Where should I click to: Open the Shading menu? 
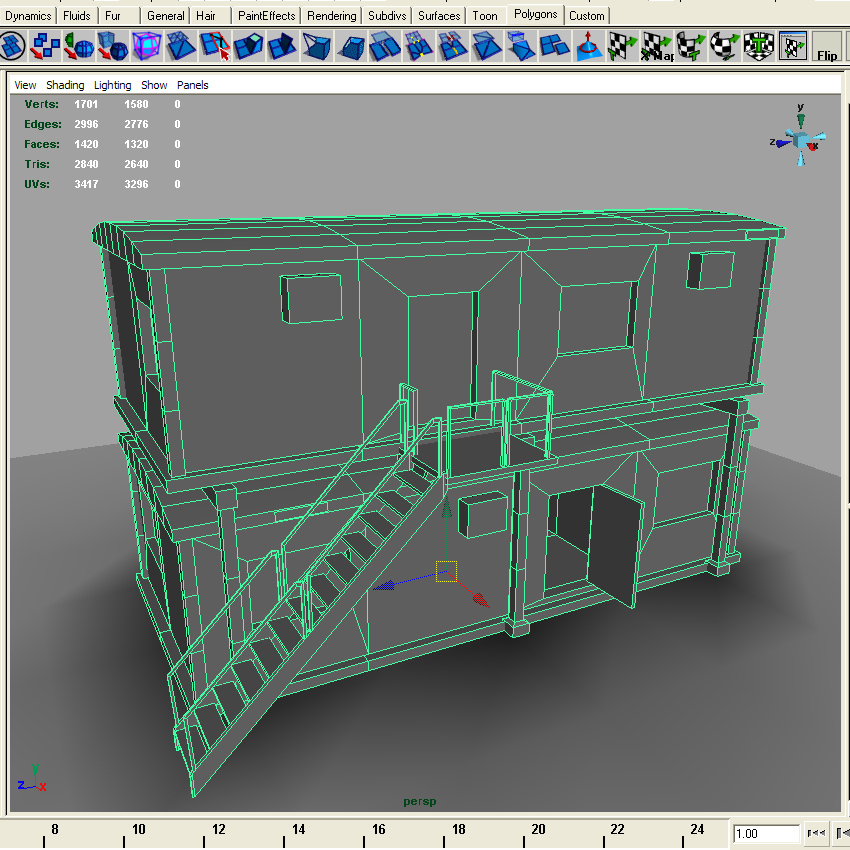click(65, 85)
